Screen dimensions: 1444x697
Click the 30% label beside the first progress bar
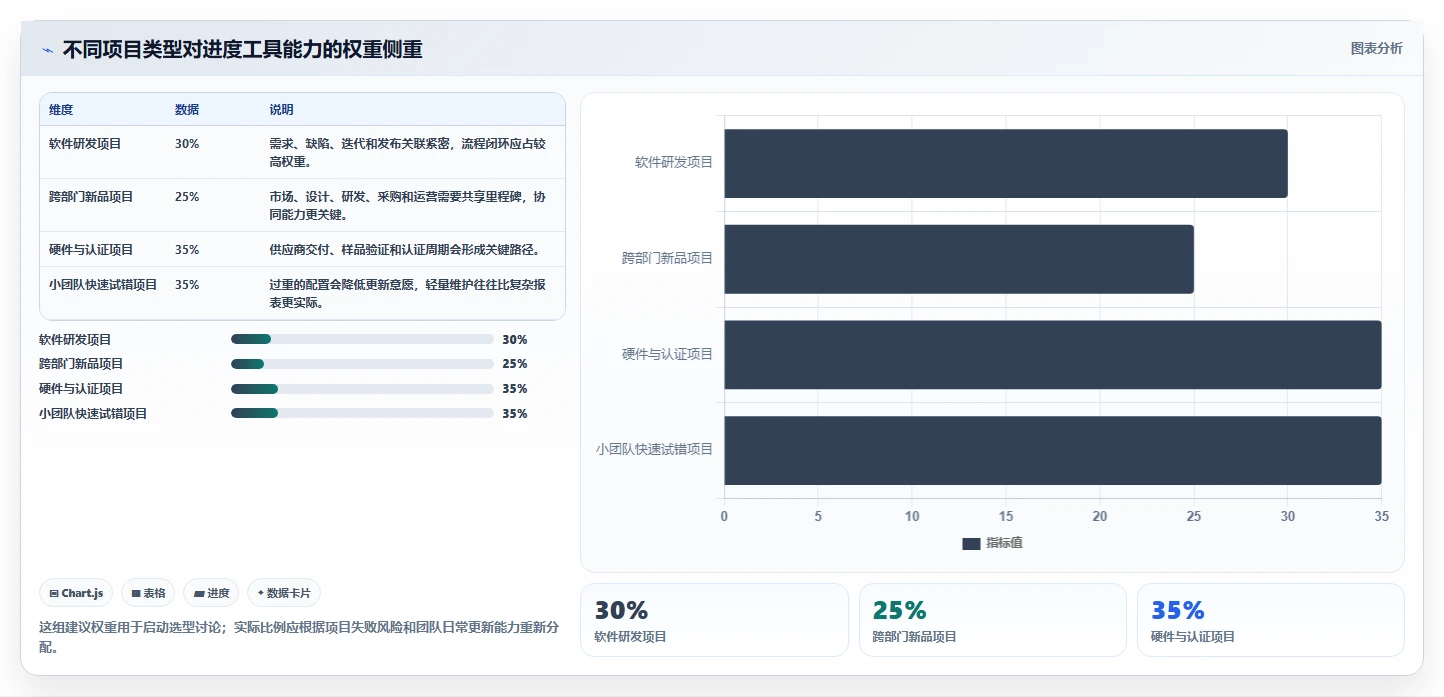click(515, 340)
